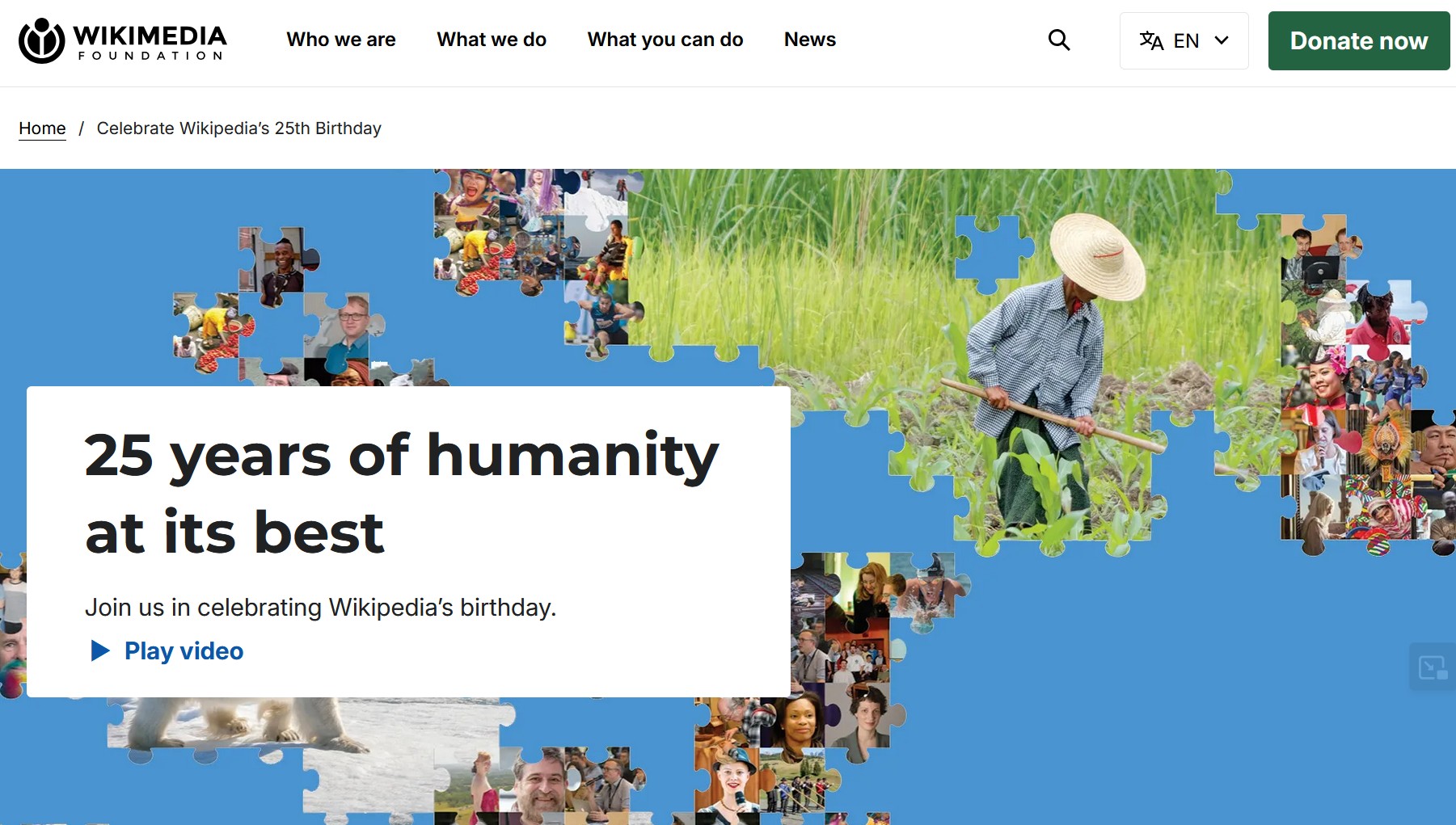Open search with the magnifying glass icon

(1059, 40)
